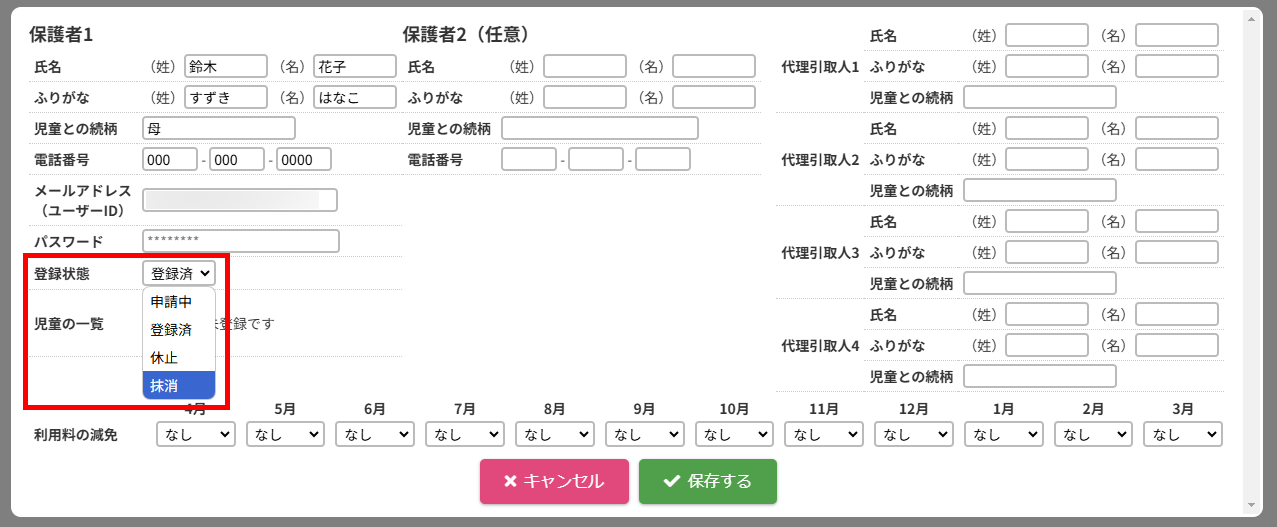Expand the 3月 fee reduction dropdown
1277x527 pixels.
[1183, 435]
